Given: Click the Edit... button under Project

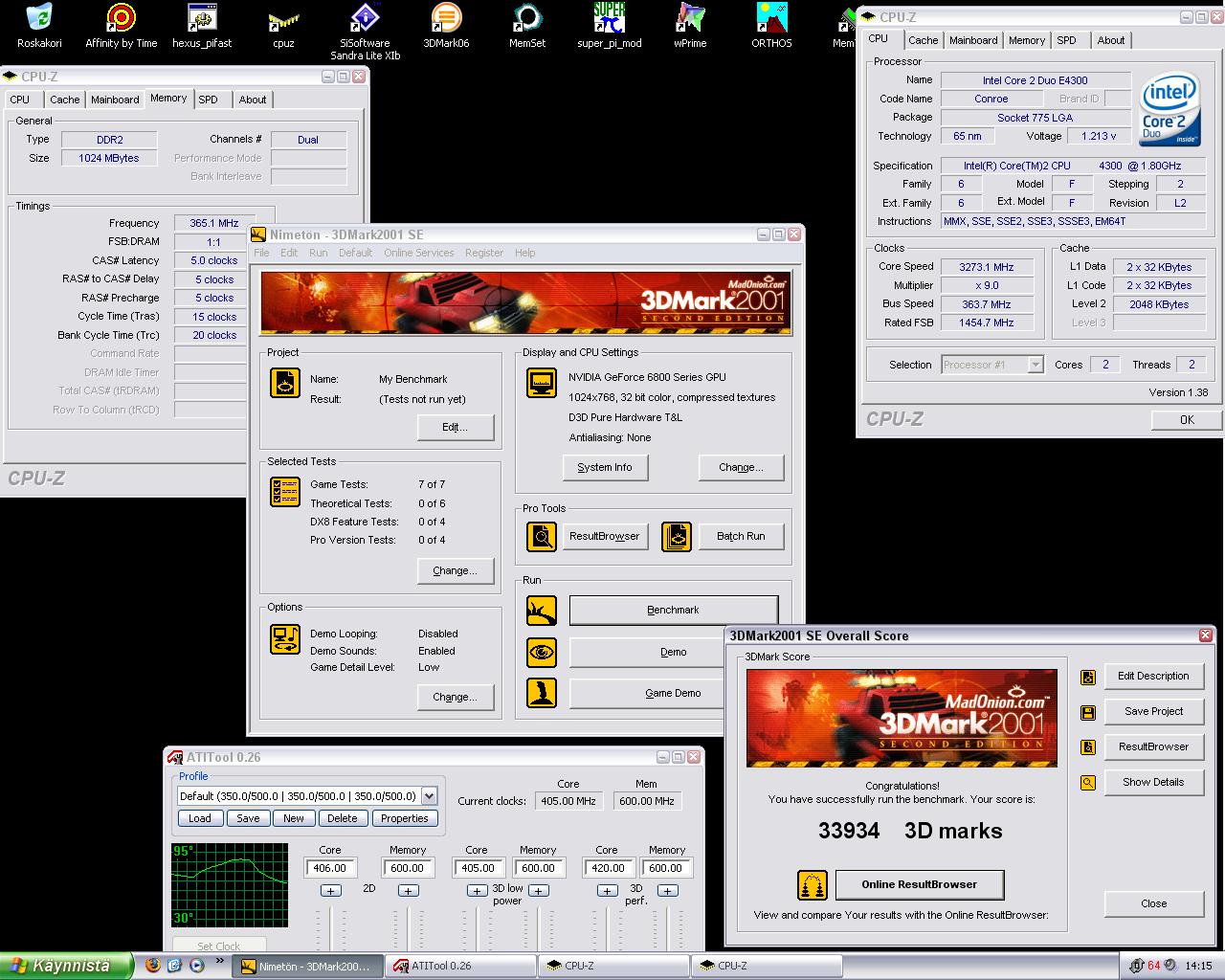Looking at the screenshot, I should (x=456, y=427).
